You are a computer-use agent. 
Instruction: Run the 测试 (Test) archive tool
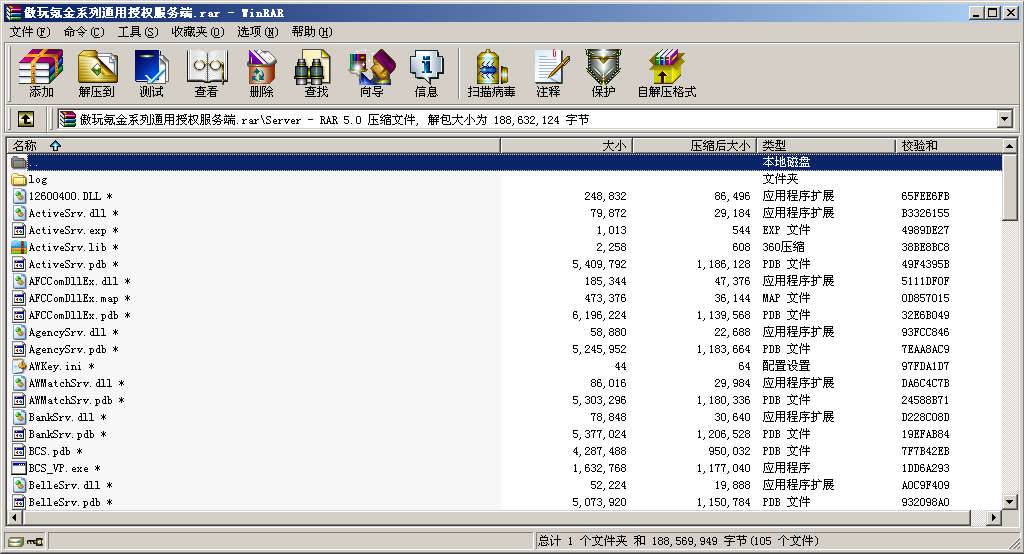151,74
